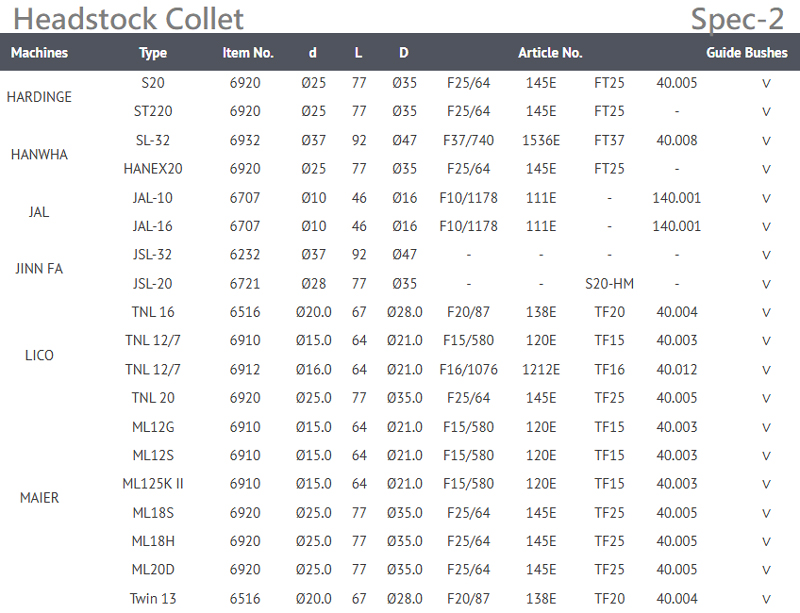800x613 pixels.
Task: Click the Item No. column header
Action: coord(248,53)
